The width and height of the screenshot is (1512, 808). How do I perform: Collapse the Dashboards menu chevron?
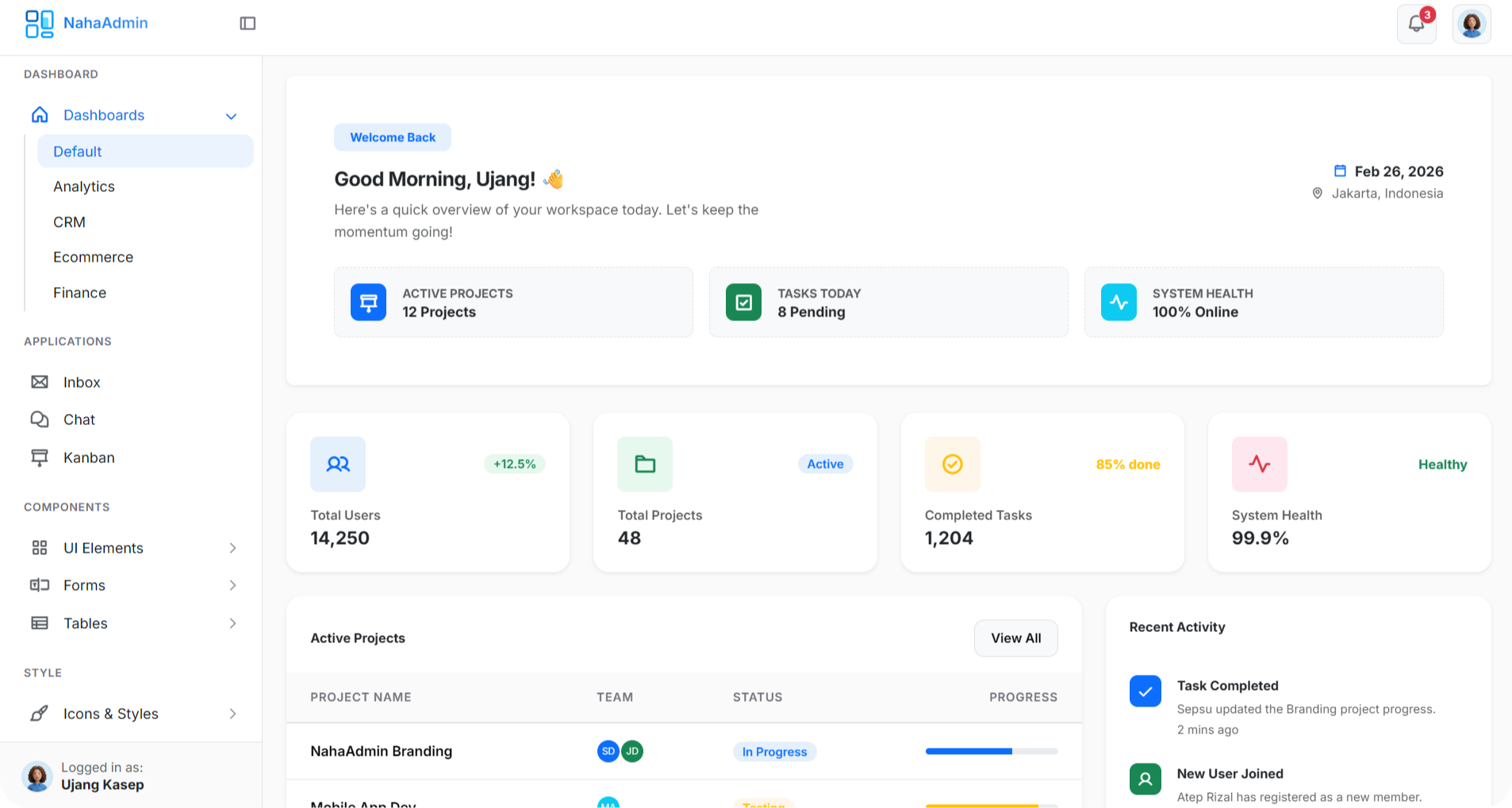click(x=231, y=116)
